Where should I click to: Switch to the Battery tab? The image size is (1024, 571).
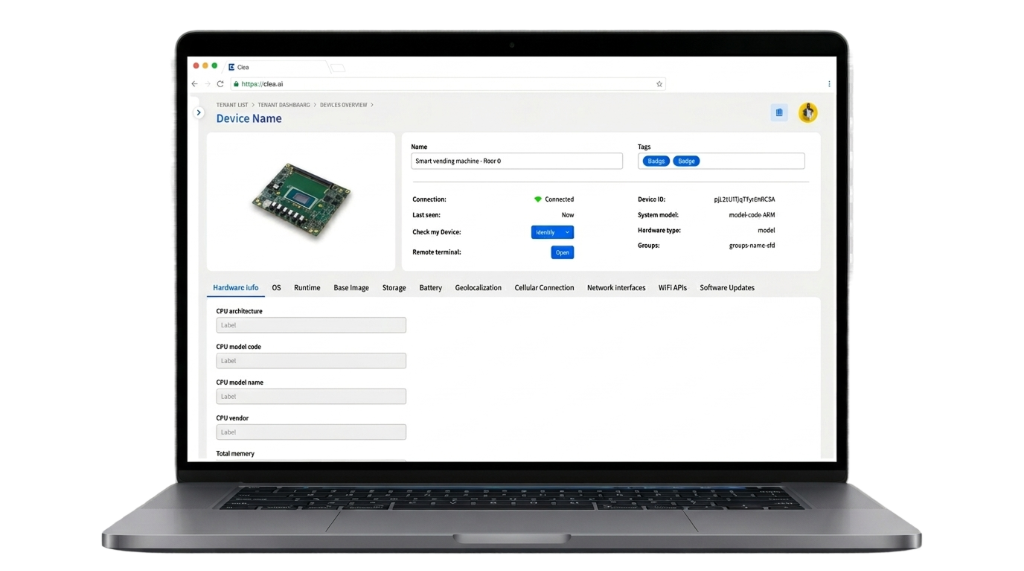(x=430, y=288)
